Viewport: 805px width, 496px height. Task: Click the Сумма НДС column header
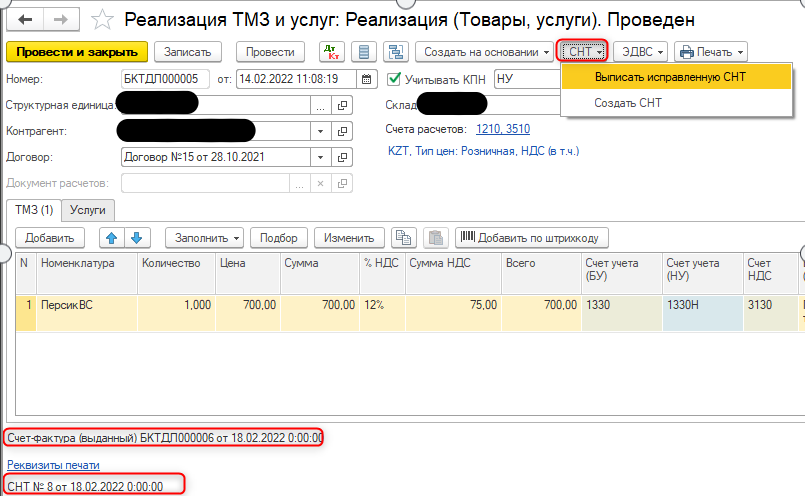pyautogui.click(x=453, y=274)
